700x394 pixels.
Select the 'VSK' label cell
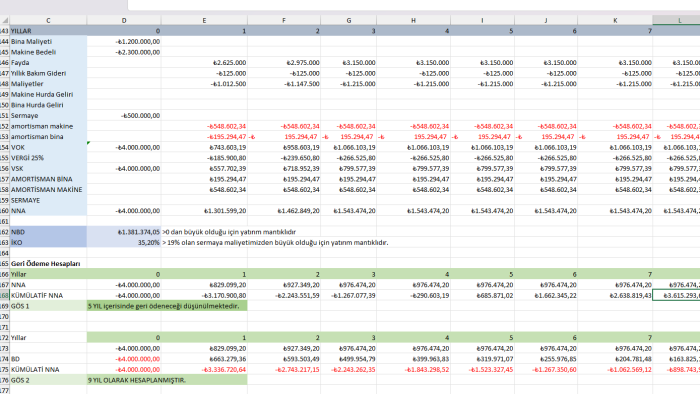(48, 169)
